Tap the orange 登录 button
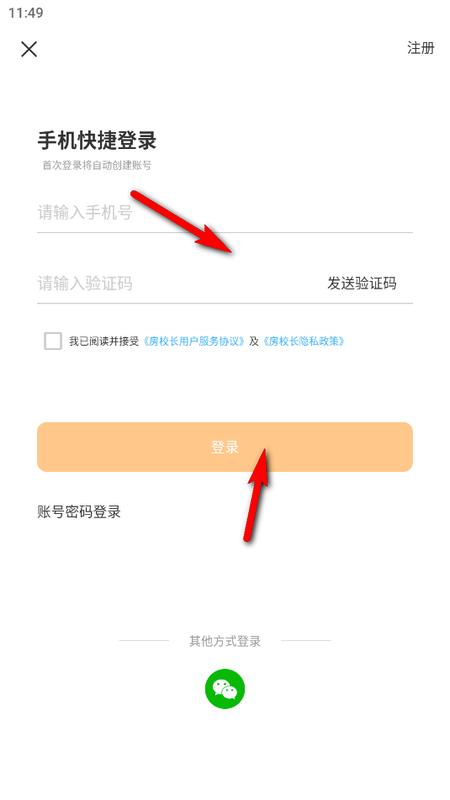 (225, 447)
